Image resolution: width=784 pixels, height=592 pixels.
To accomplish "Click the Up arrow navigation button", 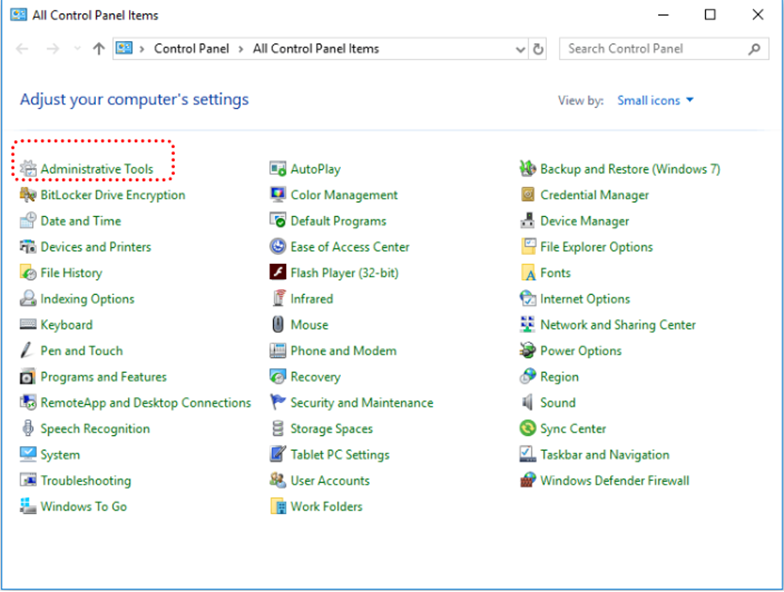I will pyautogui.click(x=98, y=49).
